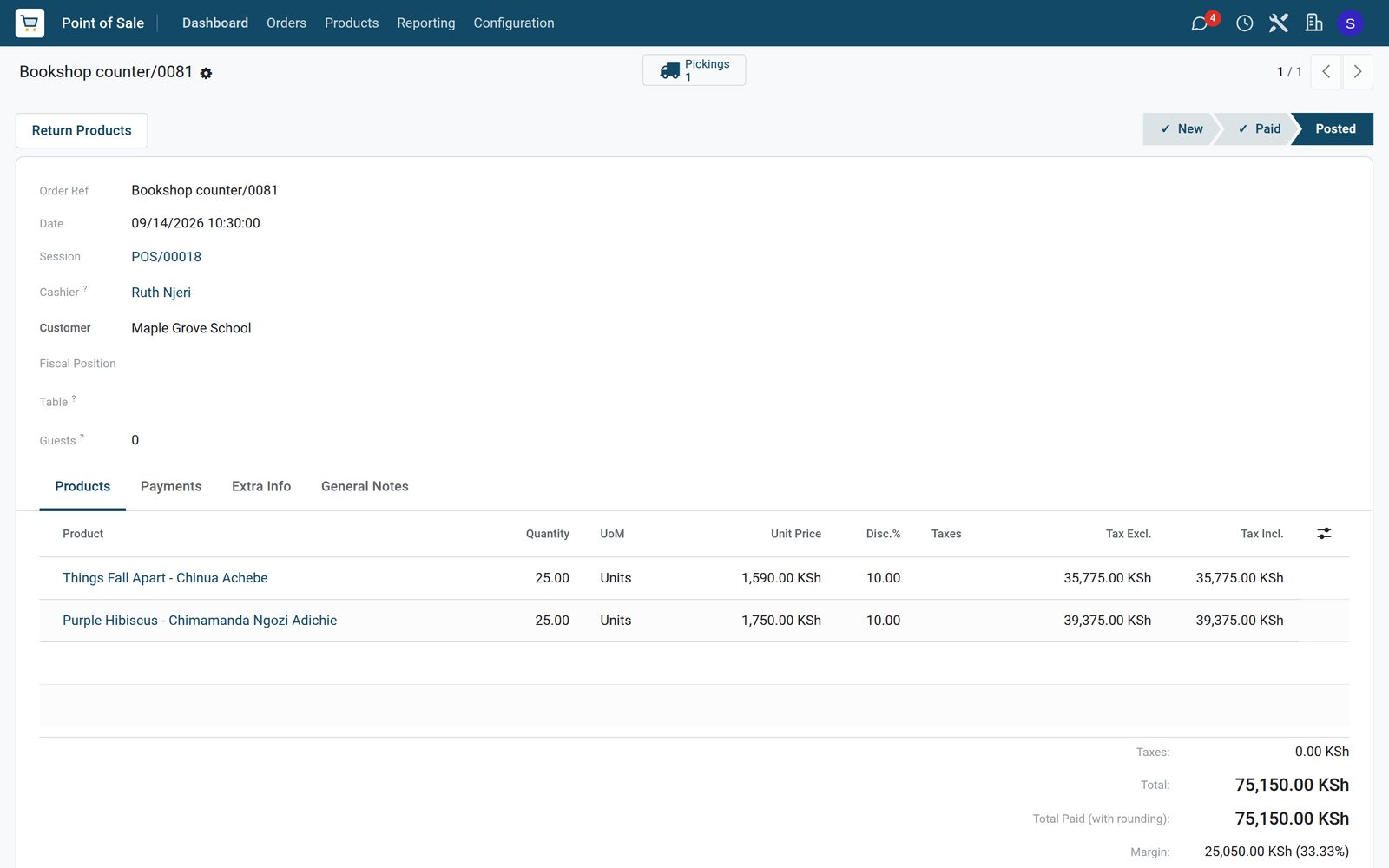Open Purple Hibiscus product link
This screenshot has height=868, width=1389.
[x=200, y=621]
